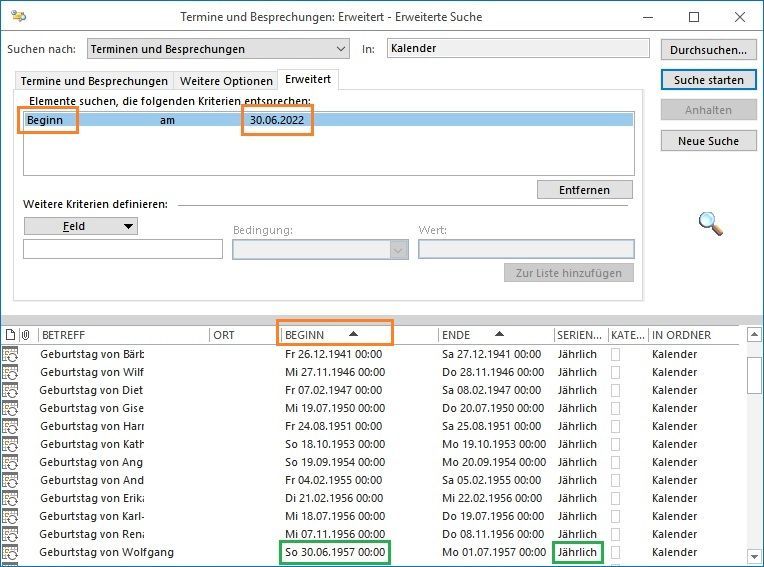Screen dimensions: 764x567
Task: Click the recurring appointment icon for Geburtstag von Wilf
Action: pos(10,372)
